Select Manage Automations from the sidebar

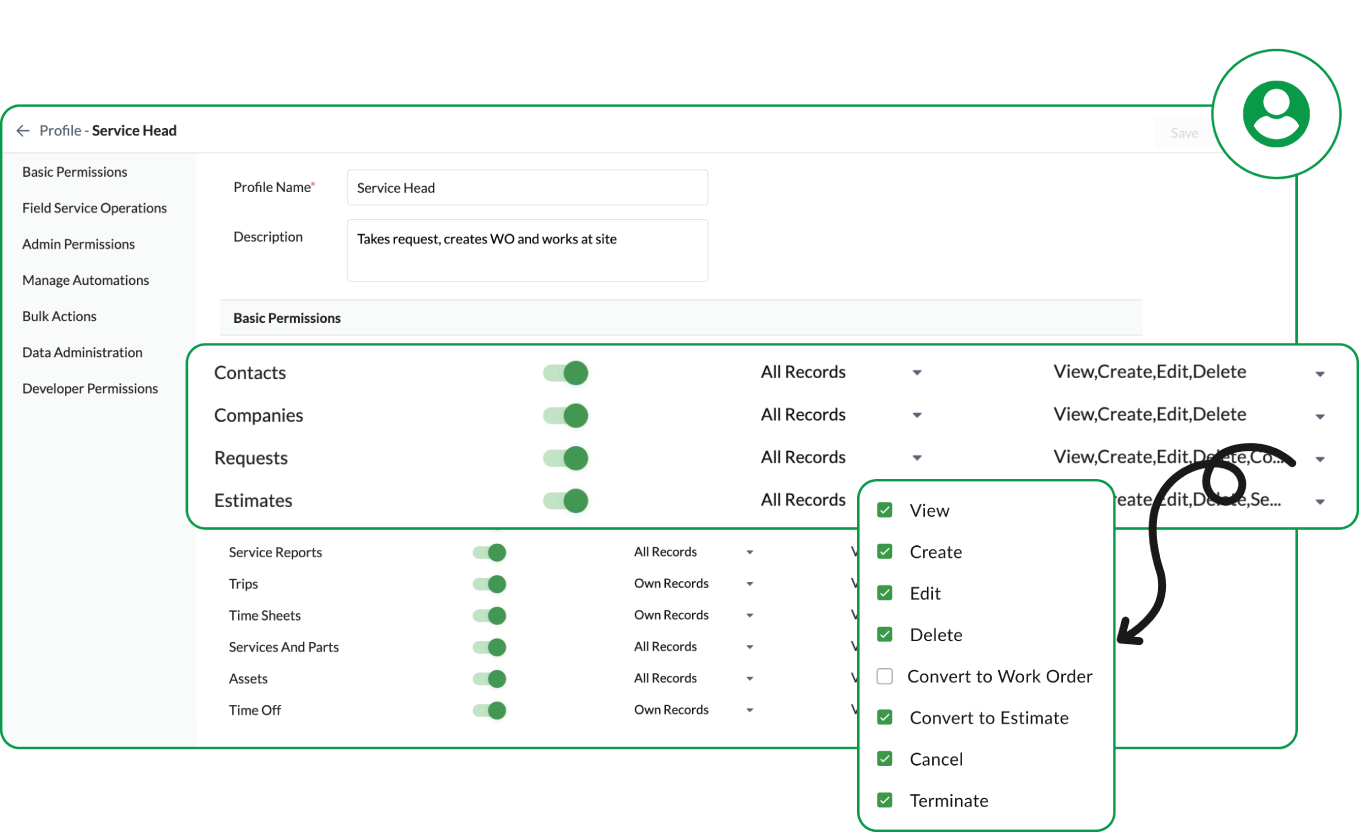pos(85,280)
